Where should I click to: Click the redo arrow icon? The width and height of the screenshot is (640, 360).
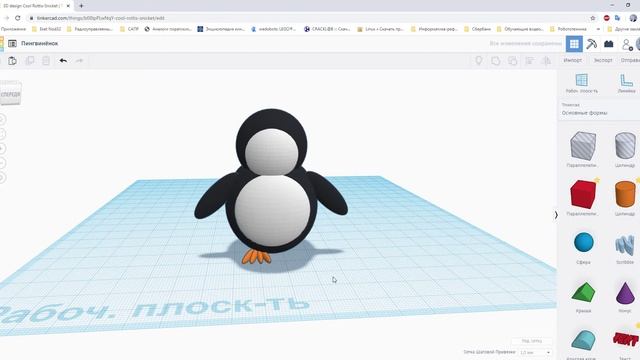(79, 61)
